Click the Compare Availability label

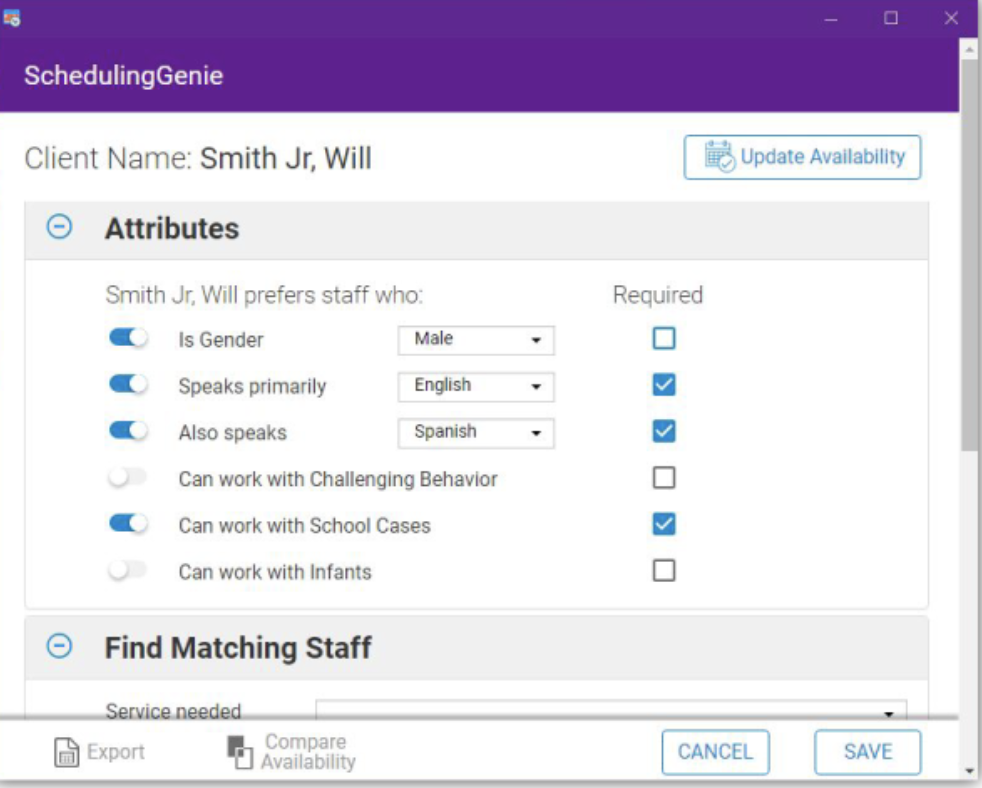click(308, 752)
